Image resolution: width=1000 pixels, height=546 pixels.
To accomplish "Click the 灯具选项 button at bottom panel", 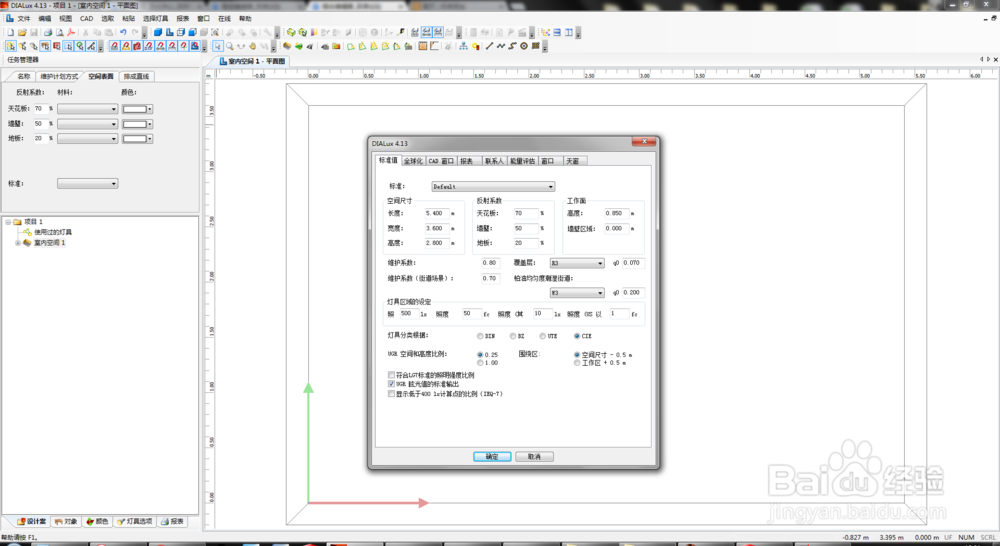I will click(x=135, y=521).
